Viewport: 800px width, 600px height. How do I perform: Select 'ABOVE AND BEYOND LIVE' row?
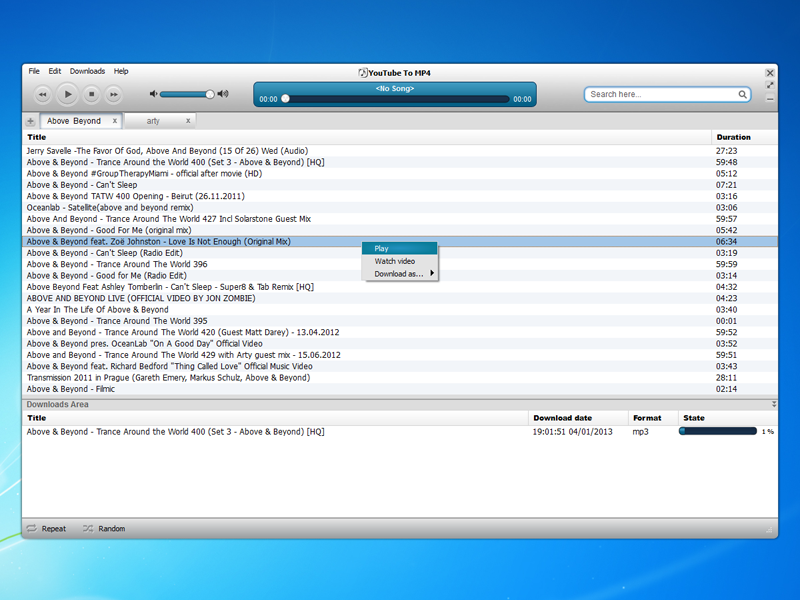pos(400,298)
